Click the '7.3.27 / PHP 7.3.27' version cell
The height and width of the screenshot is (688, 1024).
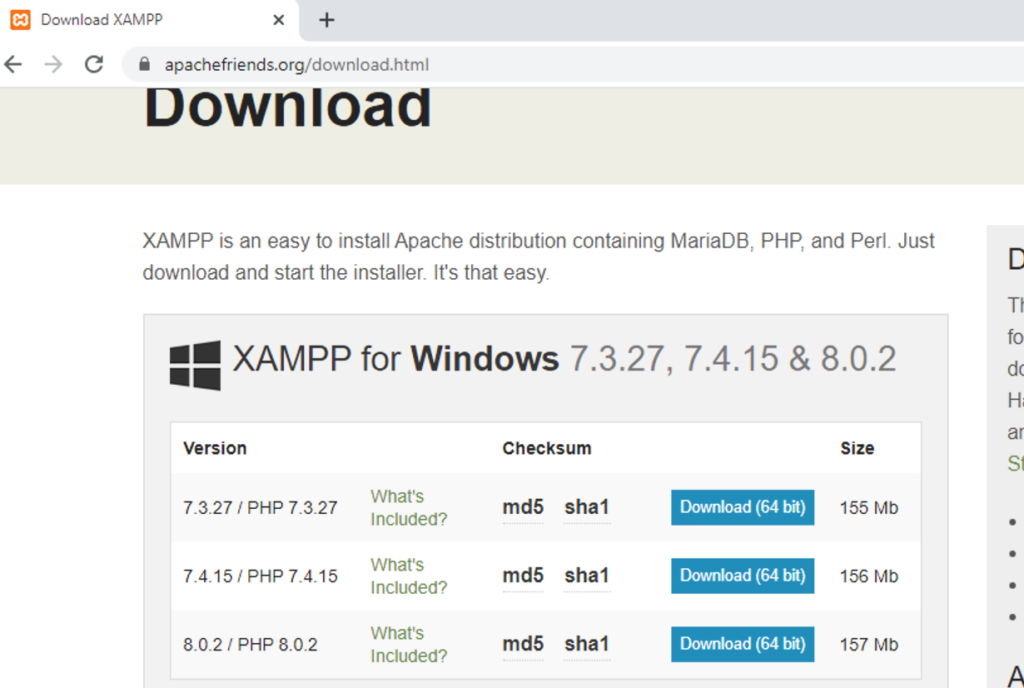coord(260,508)
